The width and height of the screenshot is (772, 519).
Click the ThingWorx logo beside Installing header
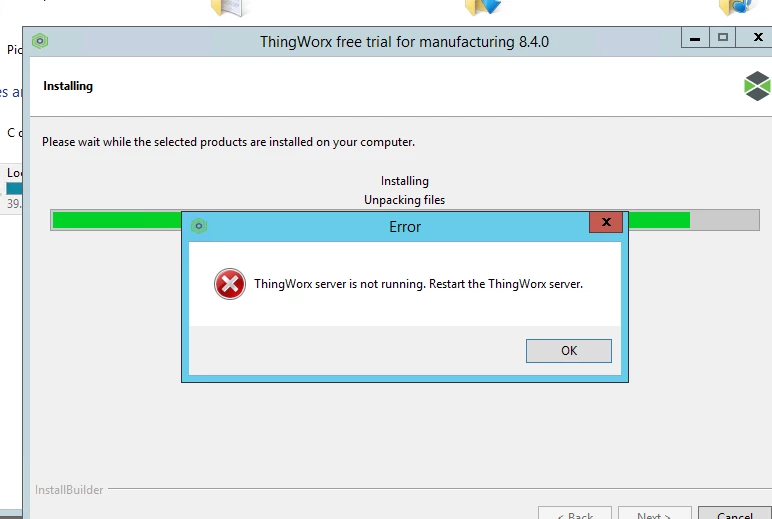tap(757, 86)
